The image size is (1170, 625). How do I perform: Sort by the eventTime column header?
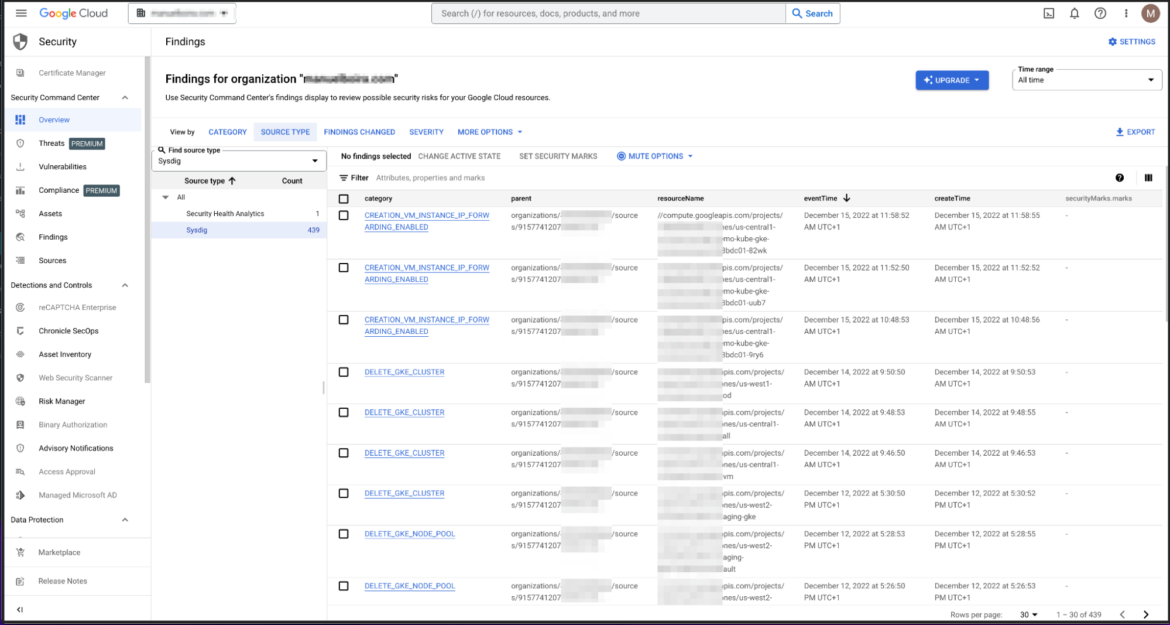[x=827, y=198]
